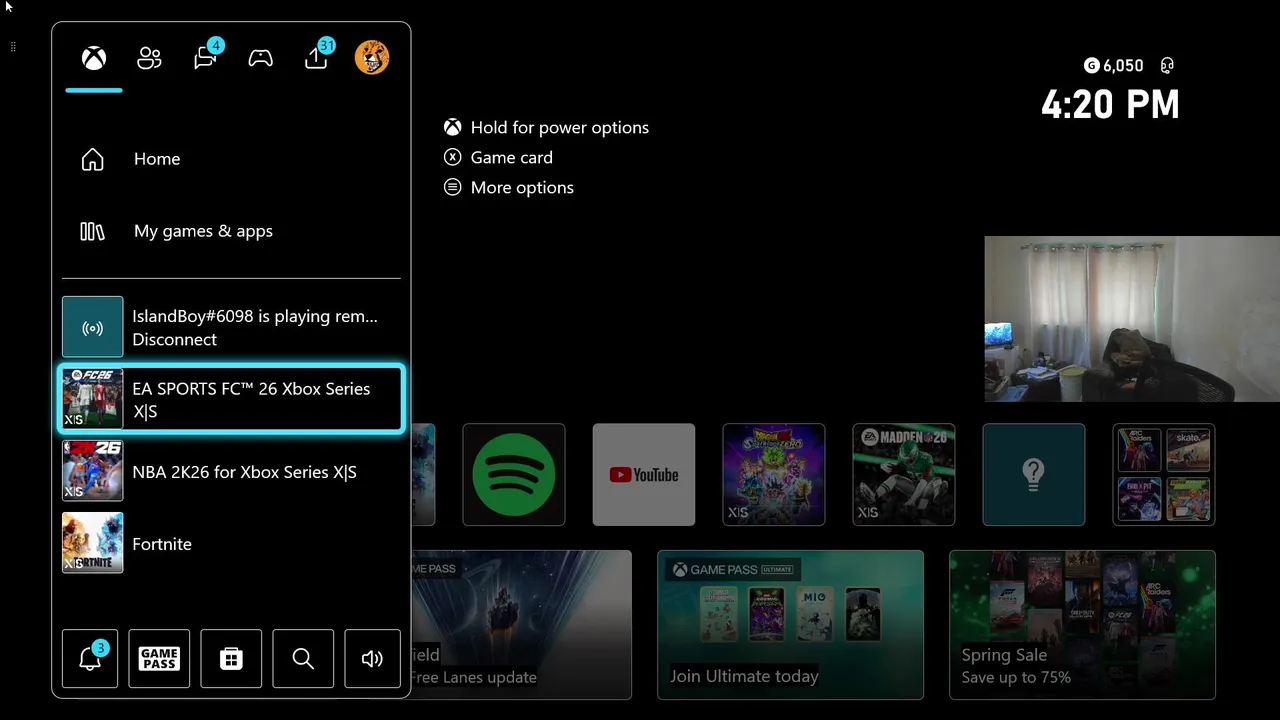Click the Game card hint
This screenshot has width=1280, height=720.
498,157
